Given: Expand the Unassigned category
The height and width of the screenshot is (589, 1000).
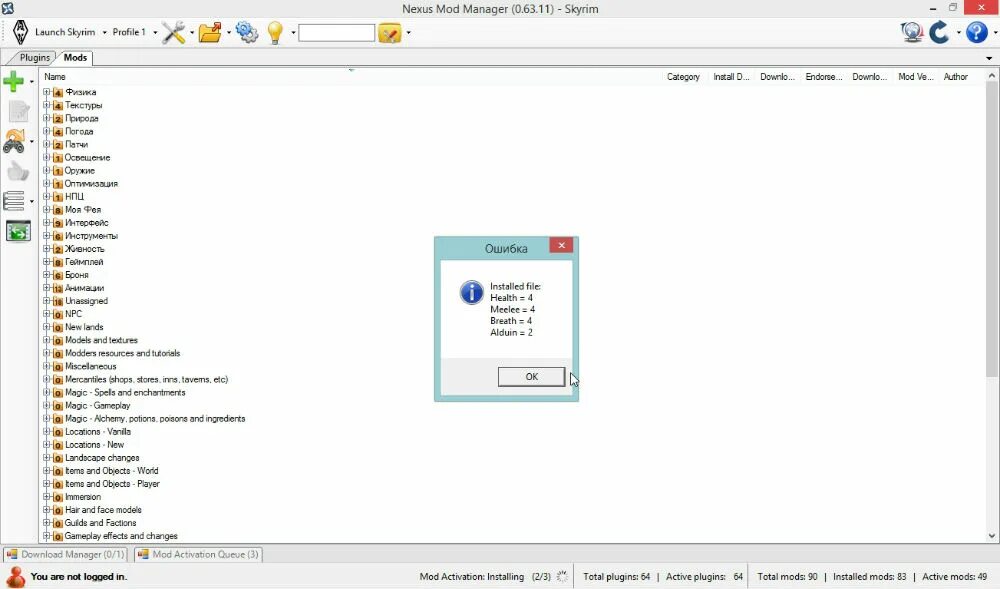Looking at the screenshot, I should coord(47,301).
